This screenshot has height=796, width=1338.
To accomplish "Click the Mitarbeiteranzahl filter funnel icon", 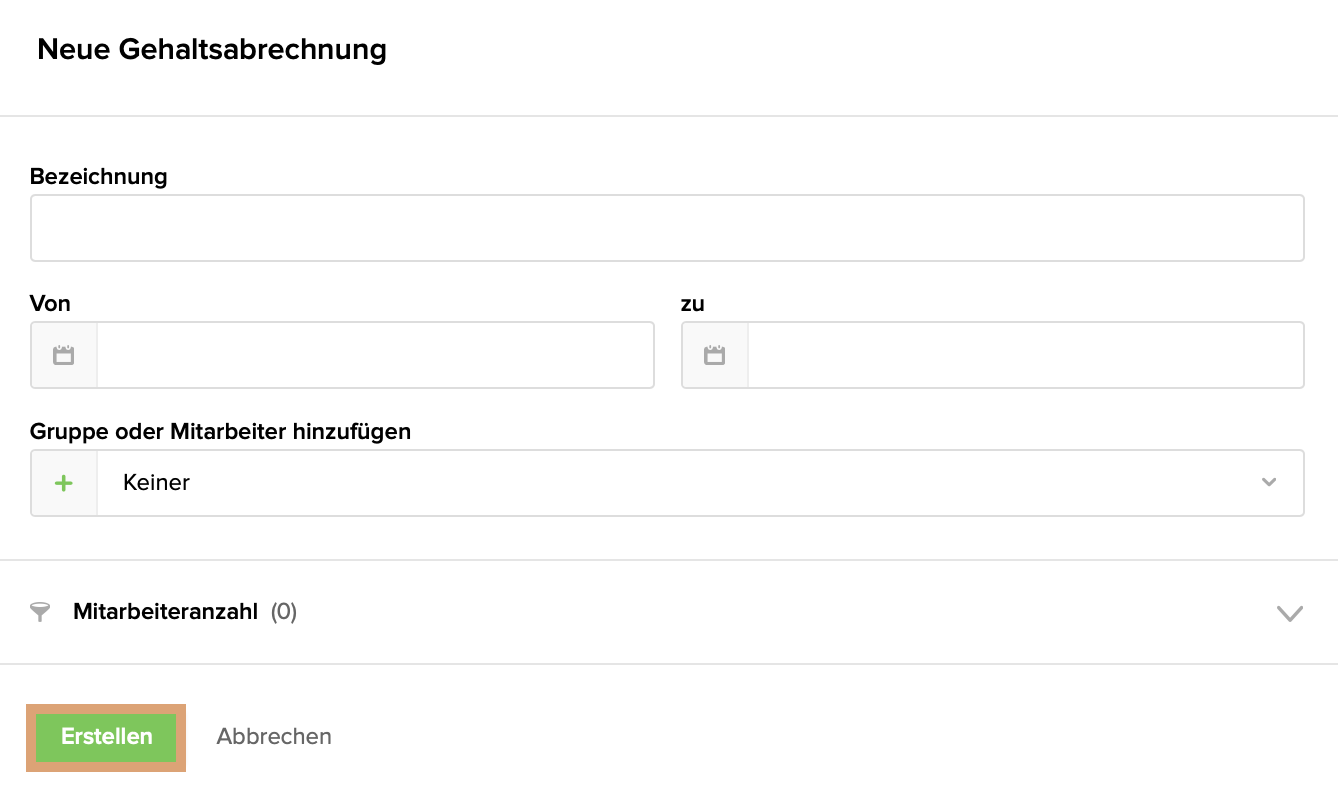I will [40, 612].
